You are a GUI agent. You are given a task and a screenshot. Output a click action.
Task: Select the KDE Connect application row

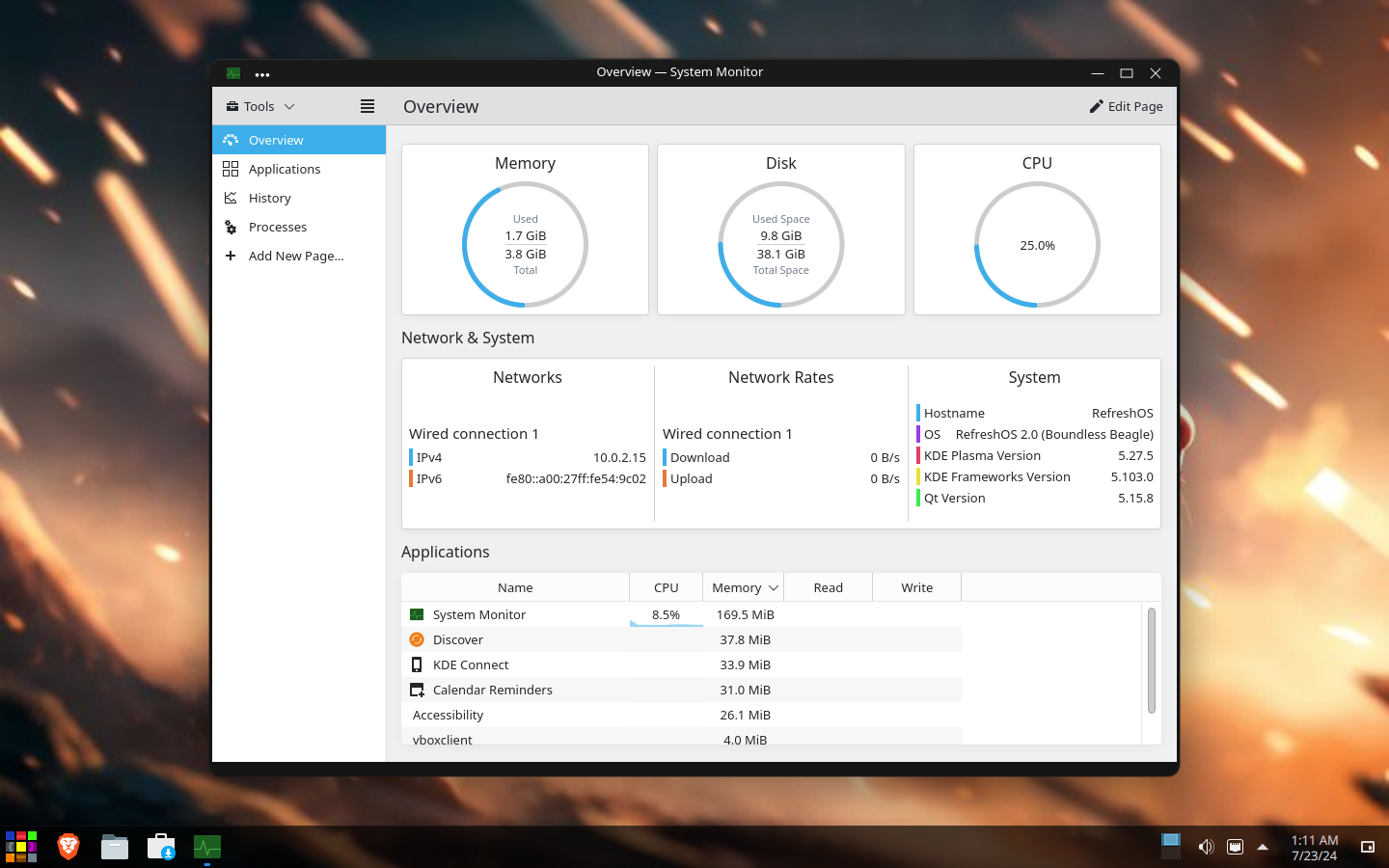[681, 665]
